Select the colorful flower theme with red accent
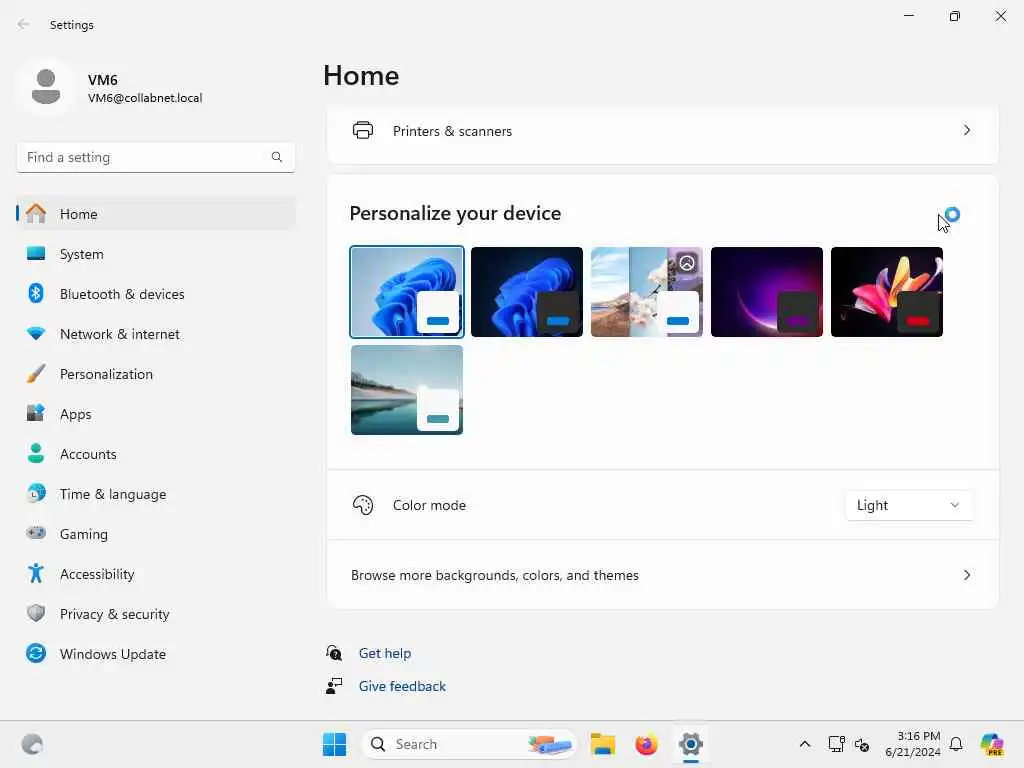The image size is (1024, 768). 887,291
